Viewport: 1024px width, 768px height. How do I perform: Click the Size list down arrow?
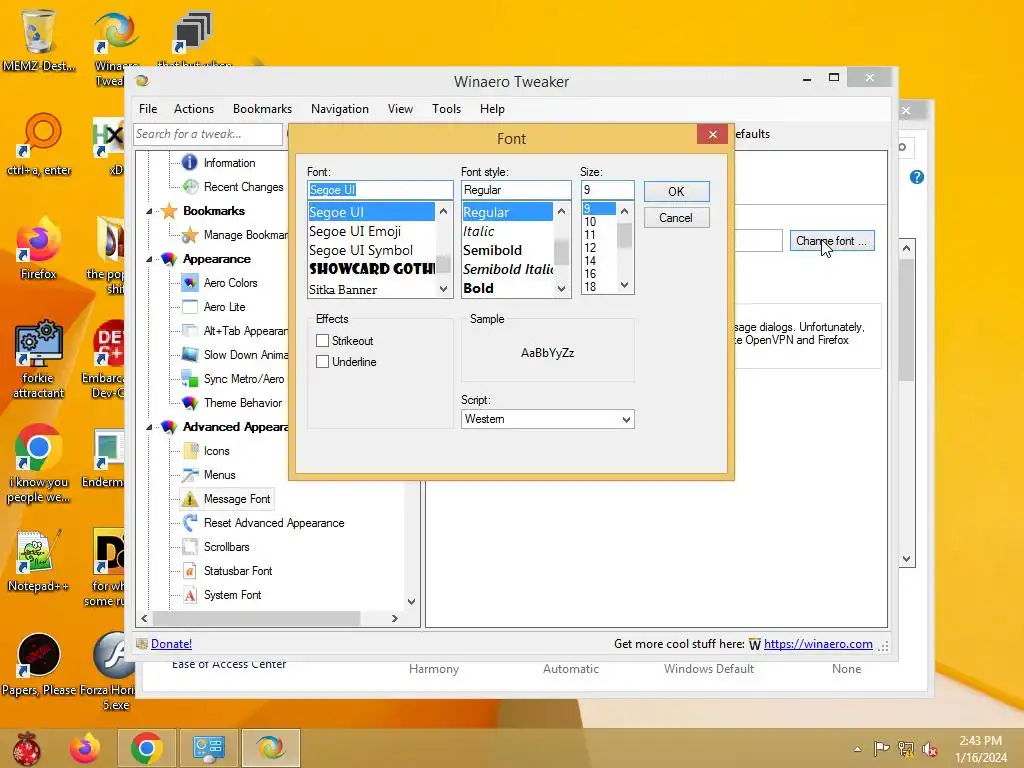624,285
